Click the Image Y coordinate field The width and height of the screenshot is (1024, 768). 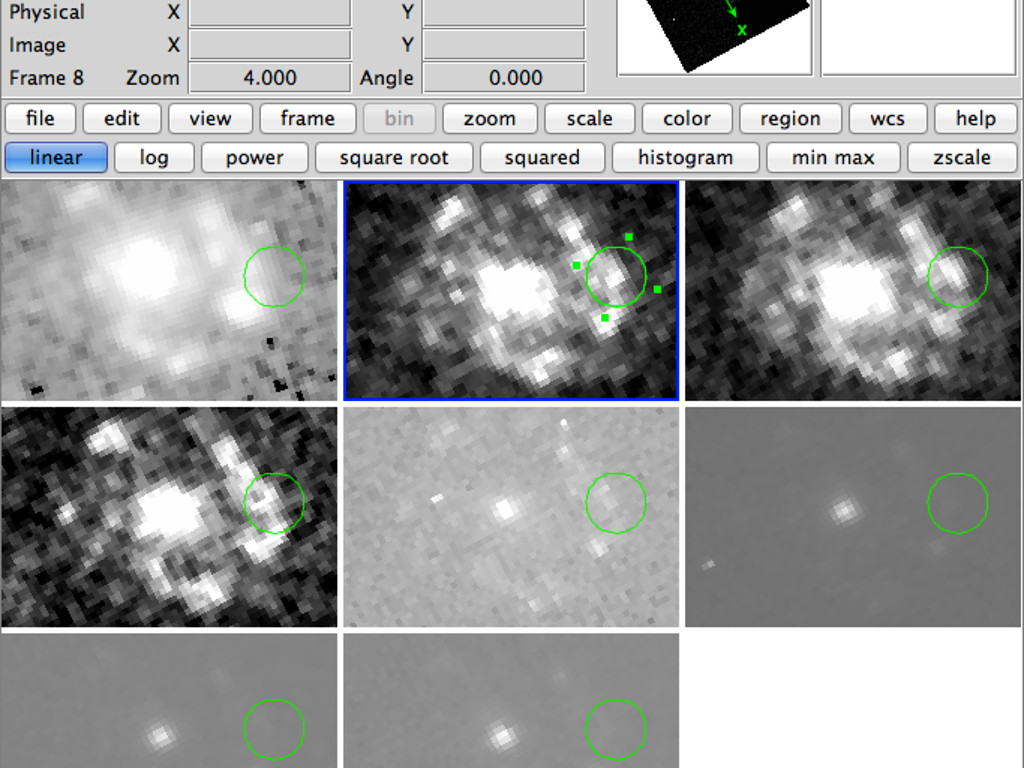(504, 45)
